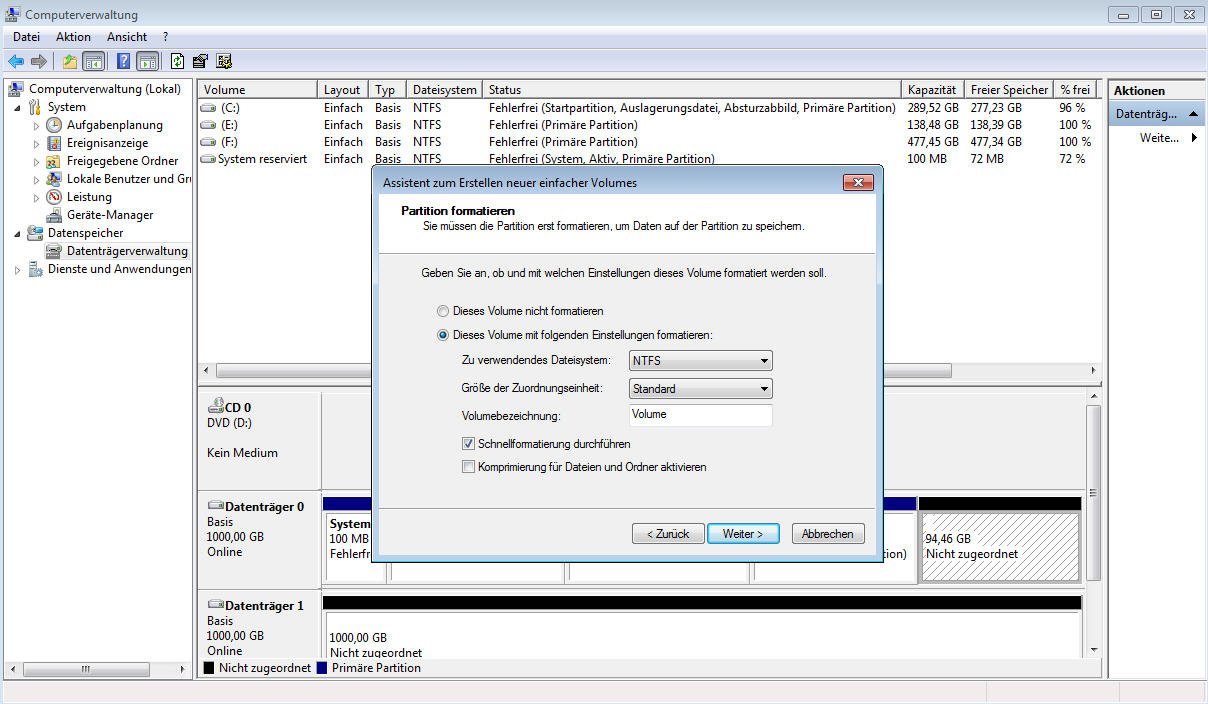Collapse the System tree node
The width and height of the screenshot is (1208, 704).
pyautogui.click(x=17, y=107)
